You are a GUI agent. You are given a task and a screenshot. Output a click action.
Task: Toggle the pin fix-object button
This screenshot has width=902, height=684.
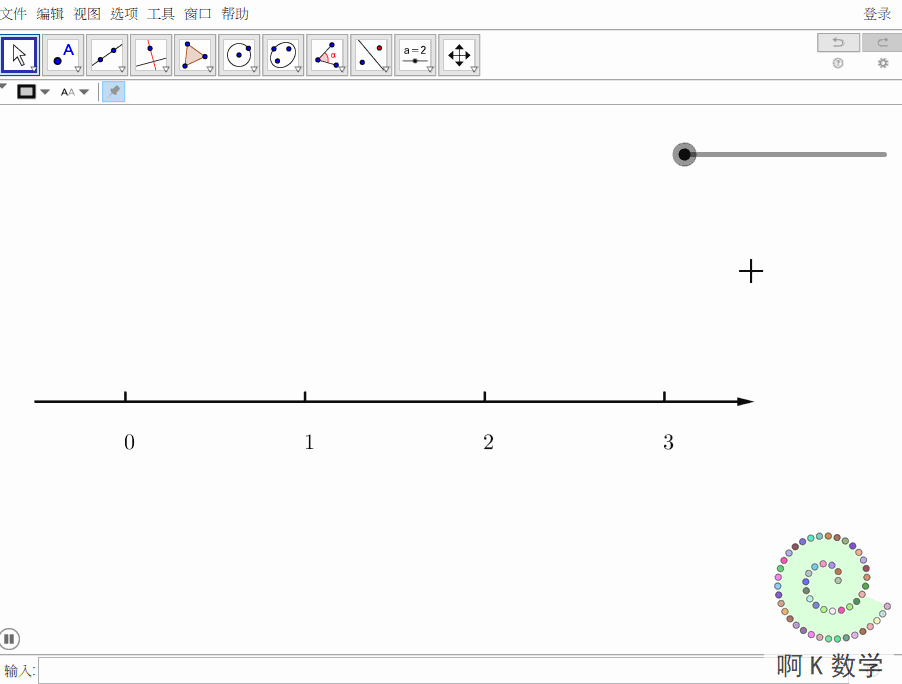[114, 91]
